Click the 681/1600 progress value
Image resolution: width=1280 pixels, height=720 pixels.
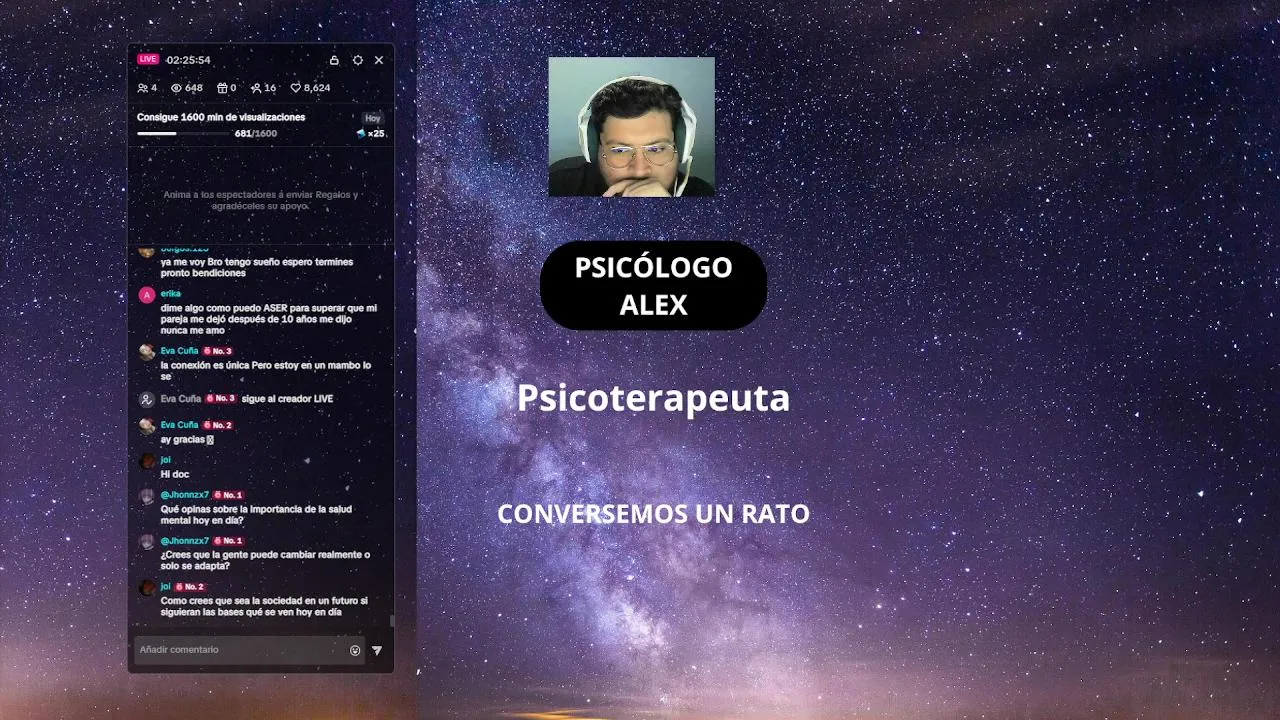tap(256, 133)
